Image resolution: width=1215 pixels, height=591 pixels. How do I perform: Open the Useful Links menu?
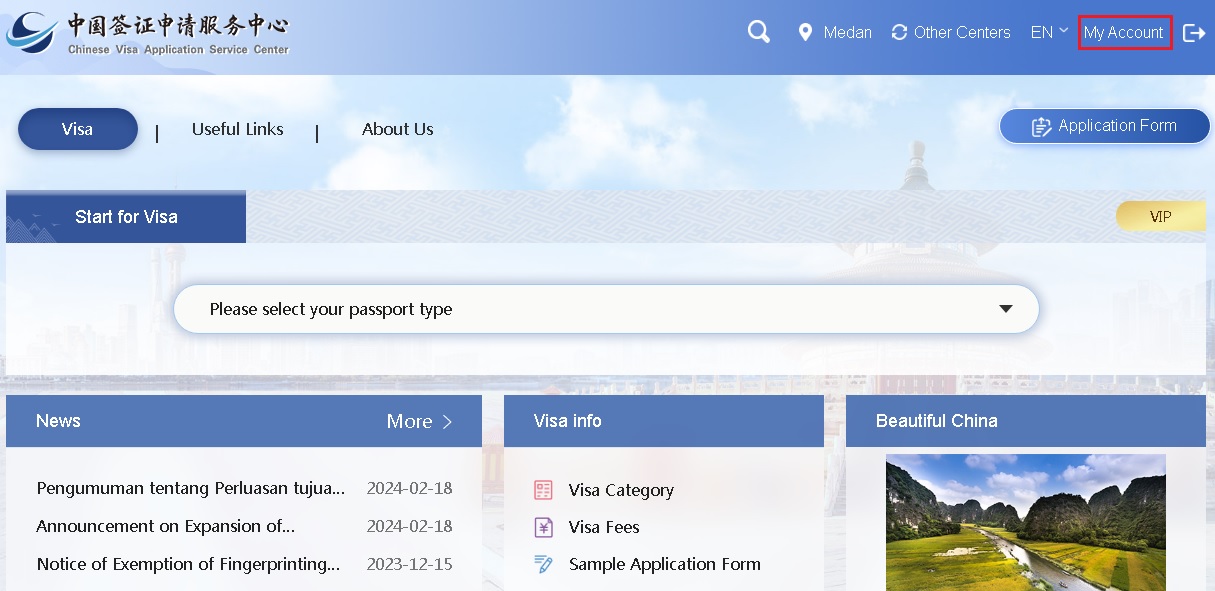tap(237, 129)
